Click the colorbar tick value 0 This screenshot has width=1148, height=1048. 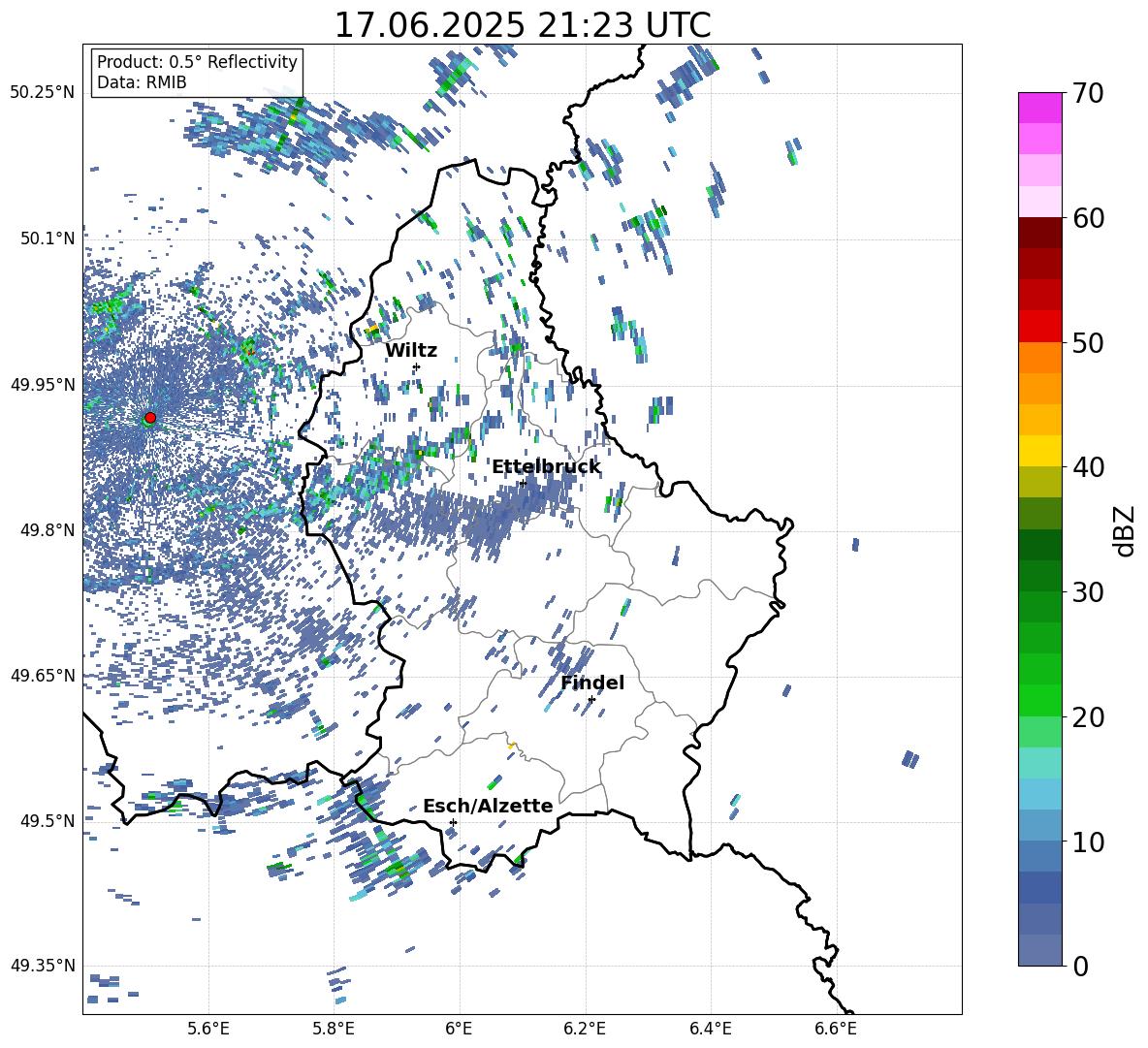click(1080, 966)
